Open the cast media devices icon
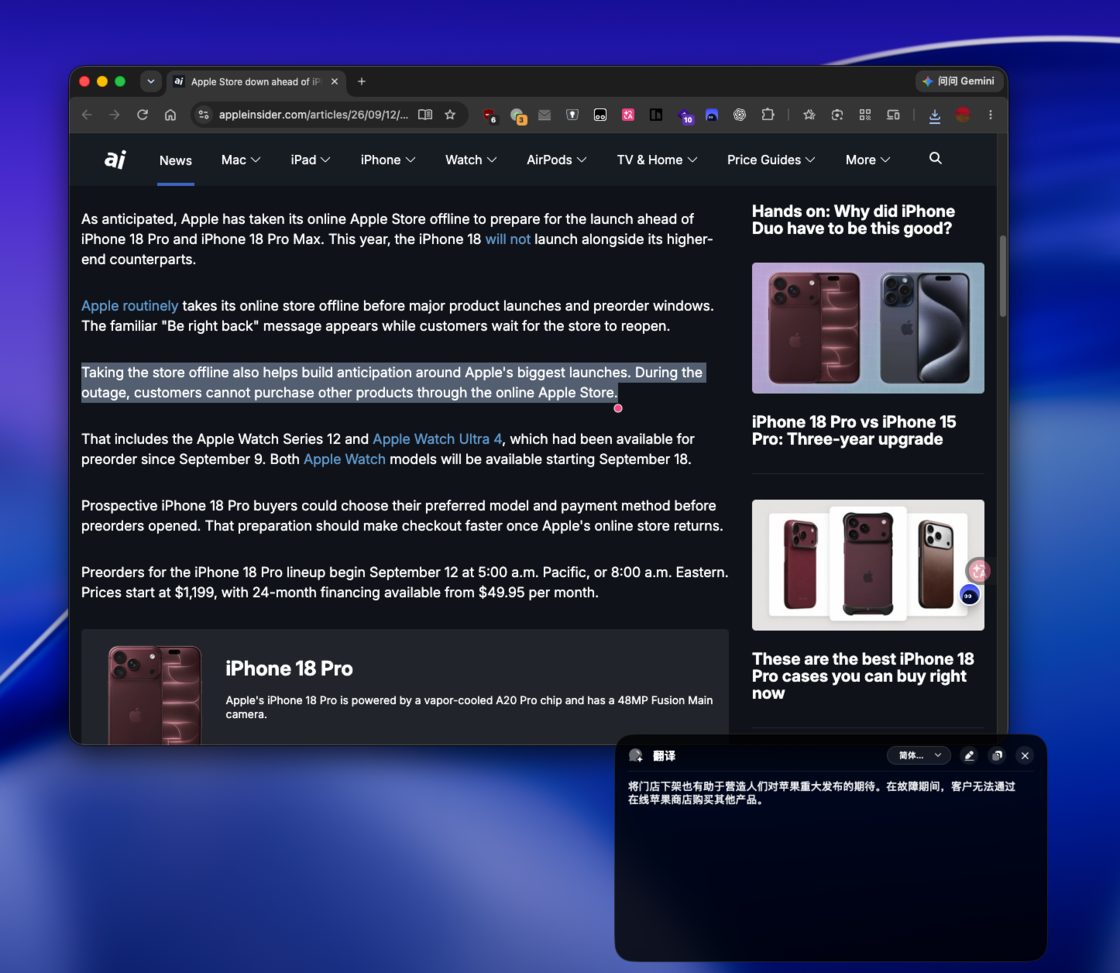The width and height of the screenshot is (1120, 973). 893,114
